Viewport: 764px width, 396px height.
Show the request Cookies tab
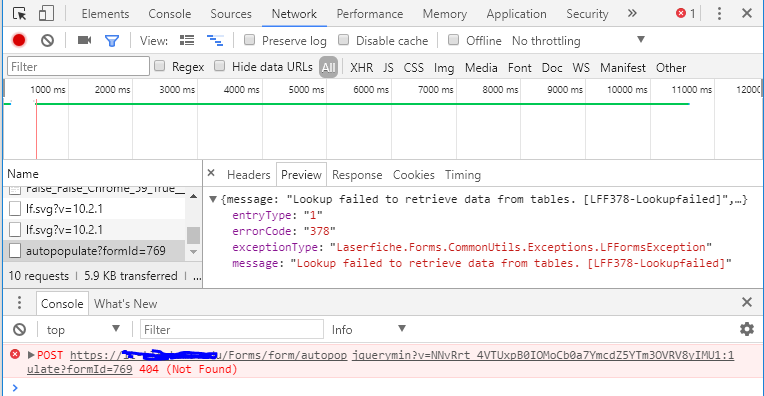[x=414, y=175]
